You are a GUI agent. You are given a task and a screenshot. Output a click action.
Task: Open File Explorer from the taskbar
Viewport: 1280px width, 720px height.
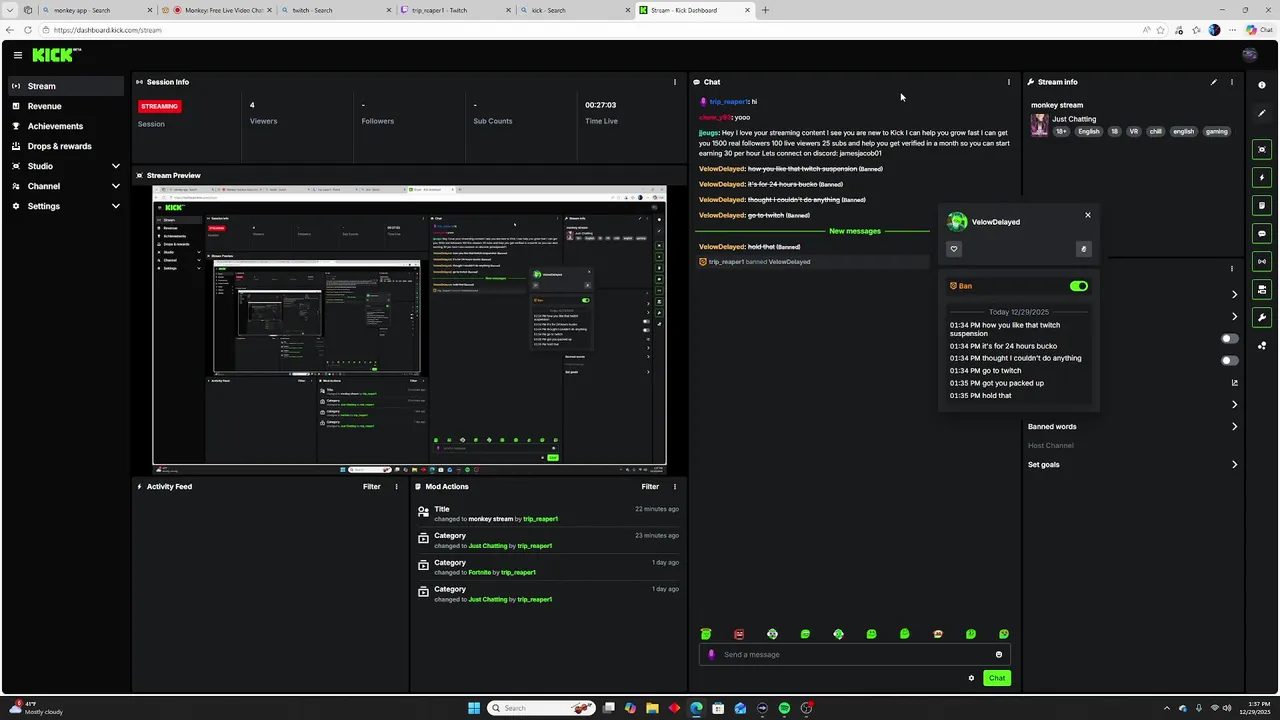tap(652, 708)
